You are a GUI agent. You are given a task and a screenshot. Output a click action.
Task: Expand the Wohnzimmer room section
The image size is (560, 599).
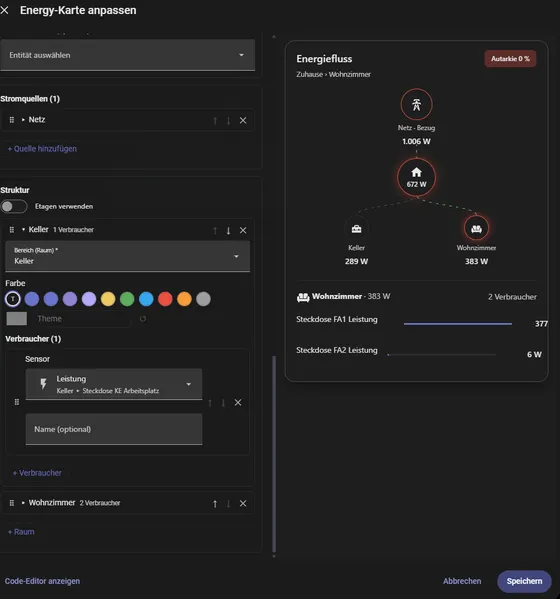coord(23,503)
